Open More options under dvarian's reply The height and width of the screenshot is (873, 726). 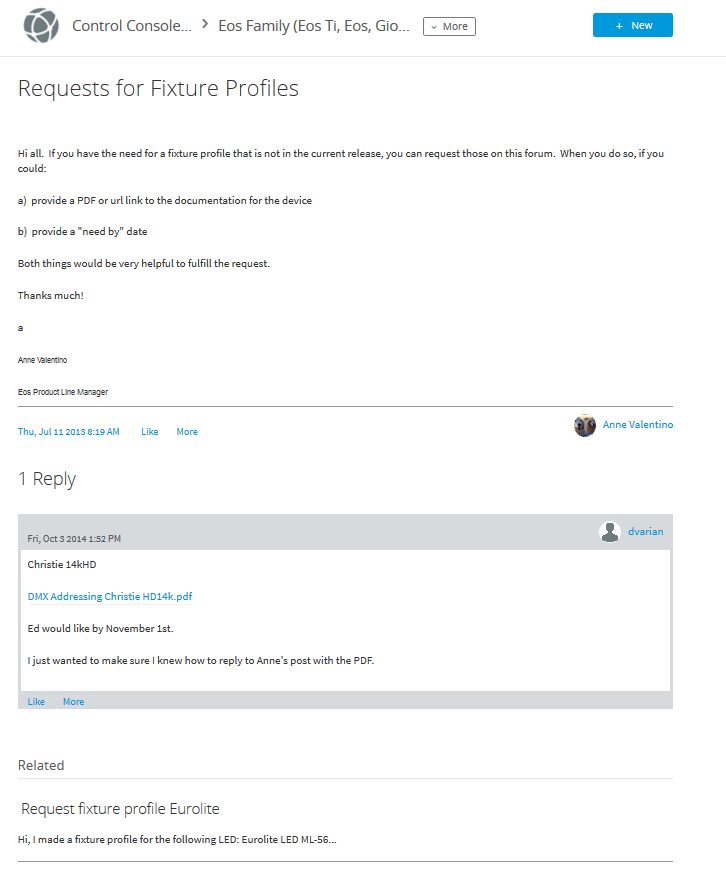coord(73,702)
